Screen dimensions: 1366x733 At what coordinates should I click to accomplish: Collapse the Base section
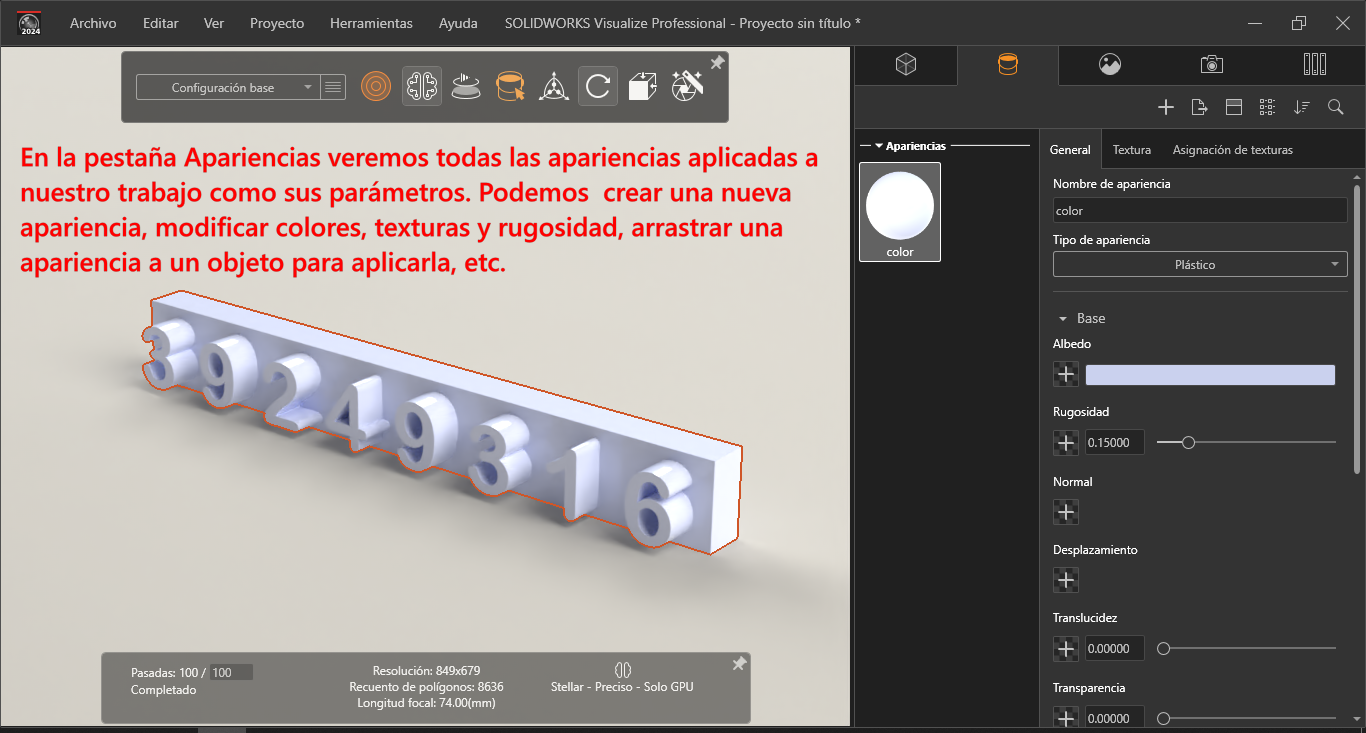tap(1063, 319)
